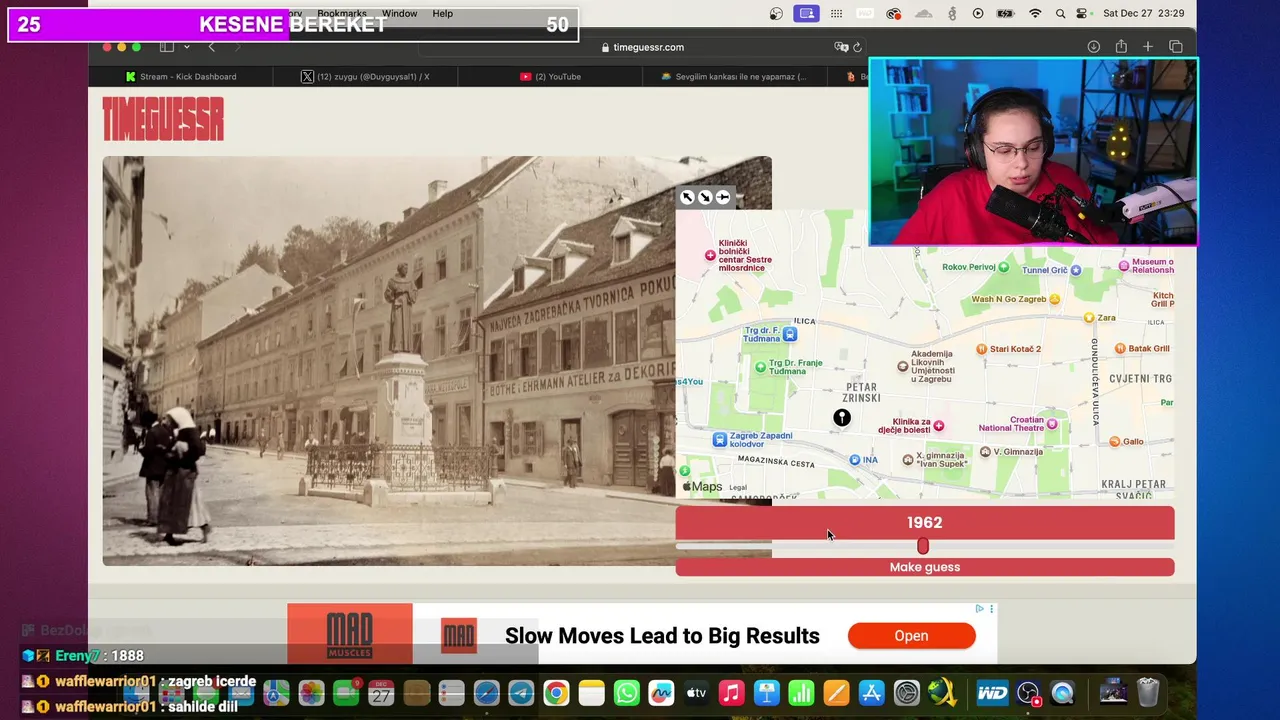1280x720 pixels.
Task: Open the App Store from the Dock
Action: pos(872,693)
